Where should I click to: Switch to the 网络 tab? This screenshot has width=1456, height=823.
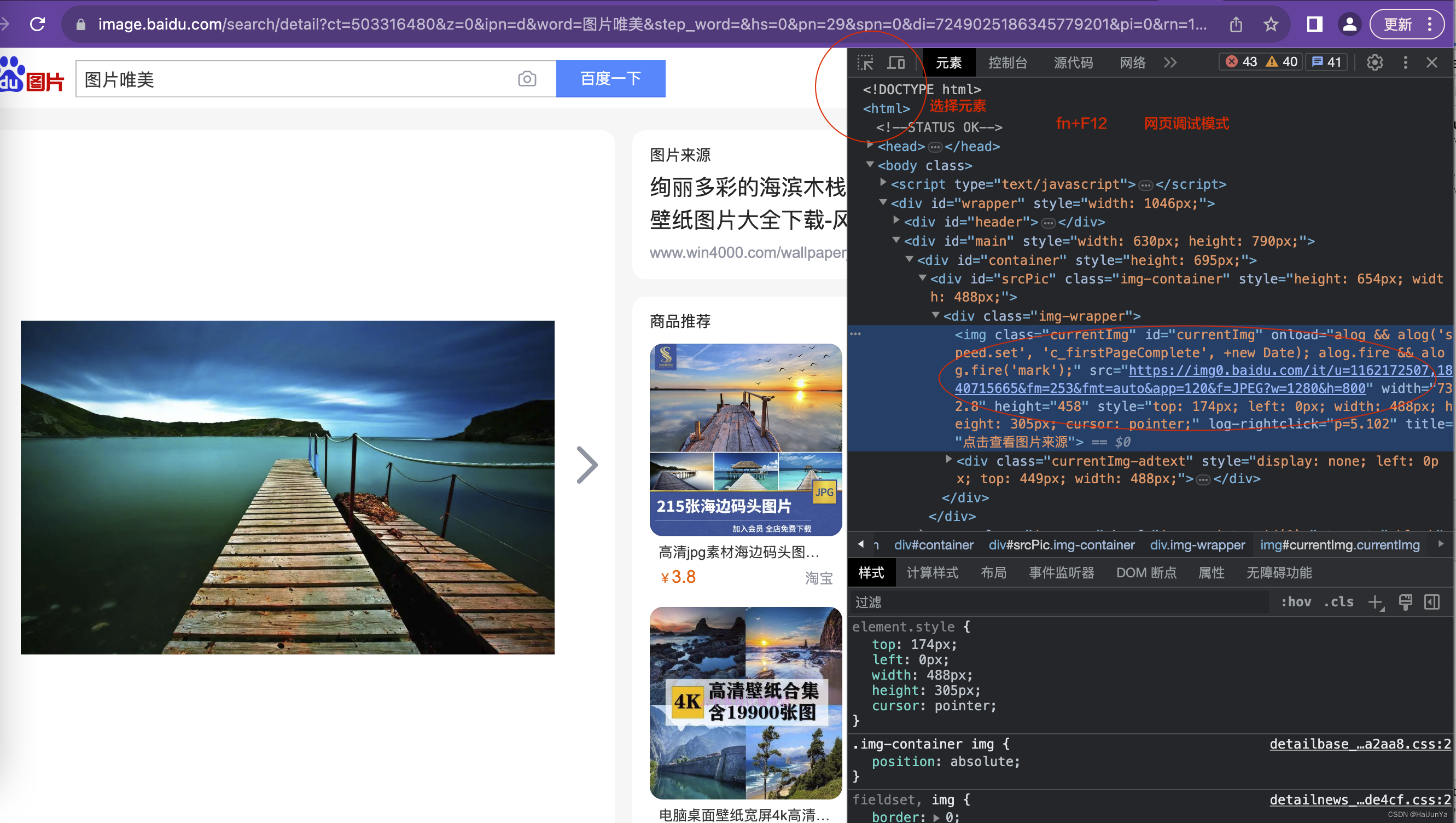(1133, 62)
